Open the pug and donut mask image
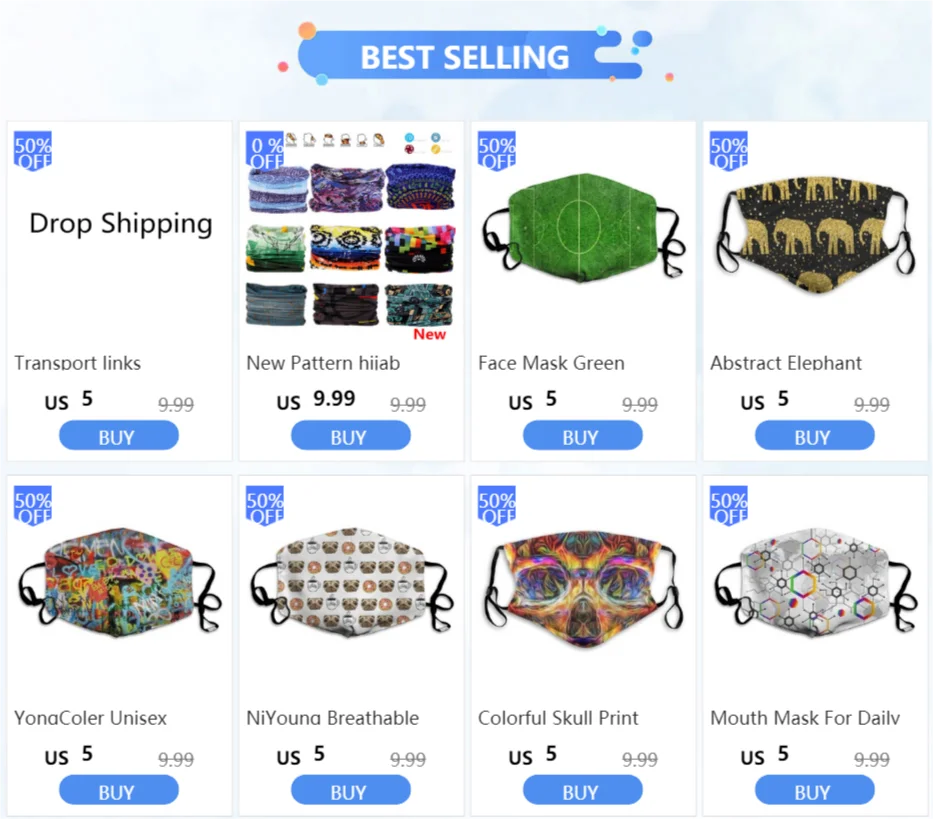Image resolution: width=933 pixels, height=819 pixels. point(352,580)
